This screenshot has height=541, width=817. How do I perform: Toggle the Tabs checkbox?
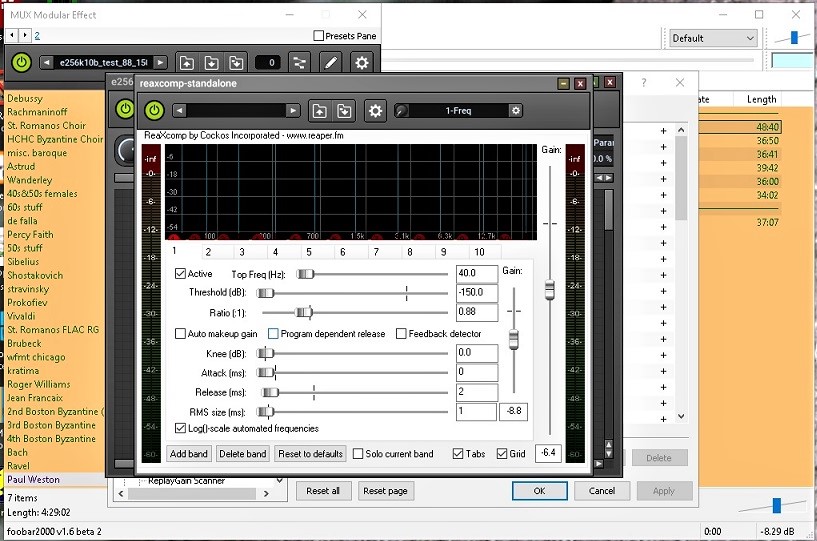(x=458, y=454)
